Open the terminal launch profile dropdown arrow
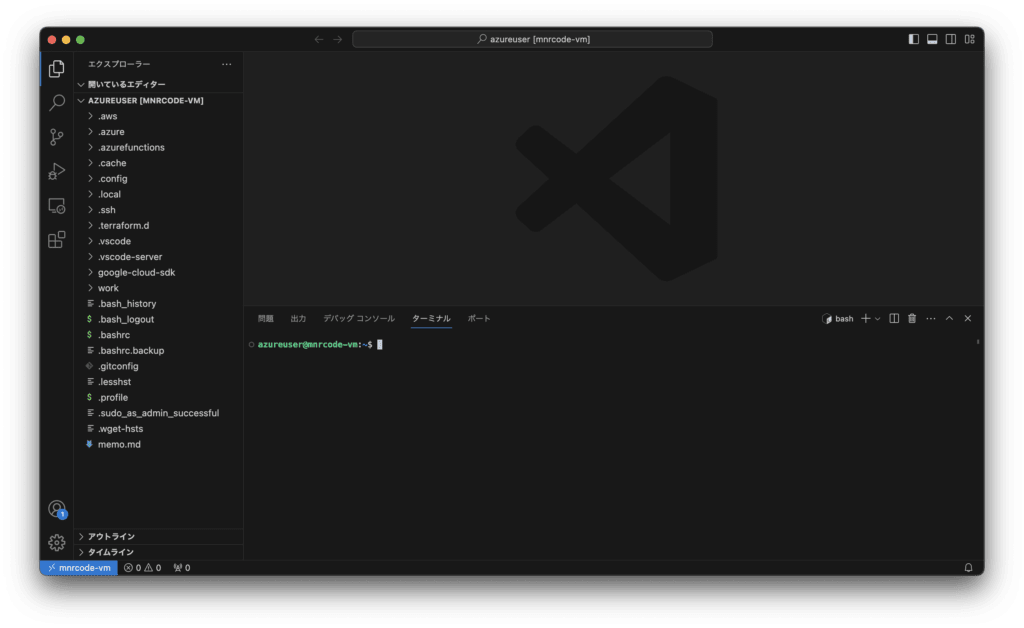This screenshot has height=628, width=1024. (878, 319)
